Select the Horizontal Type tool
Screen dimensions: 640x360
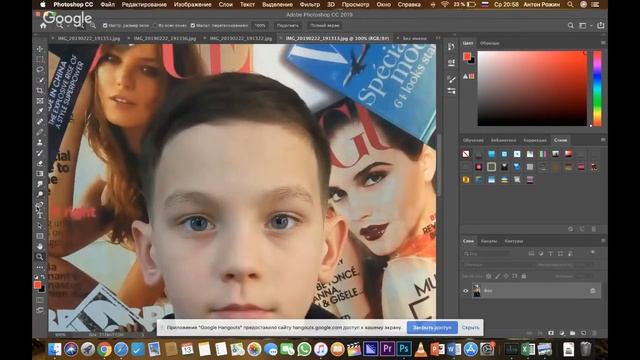coord(40,215)
